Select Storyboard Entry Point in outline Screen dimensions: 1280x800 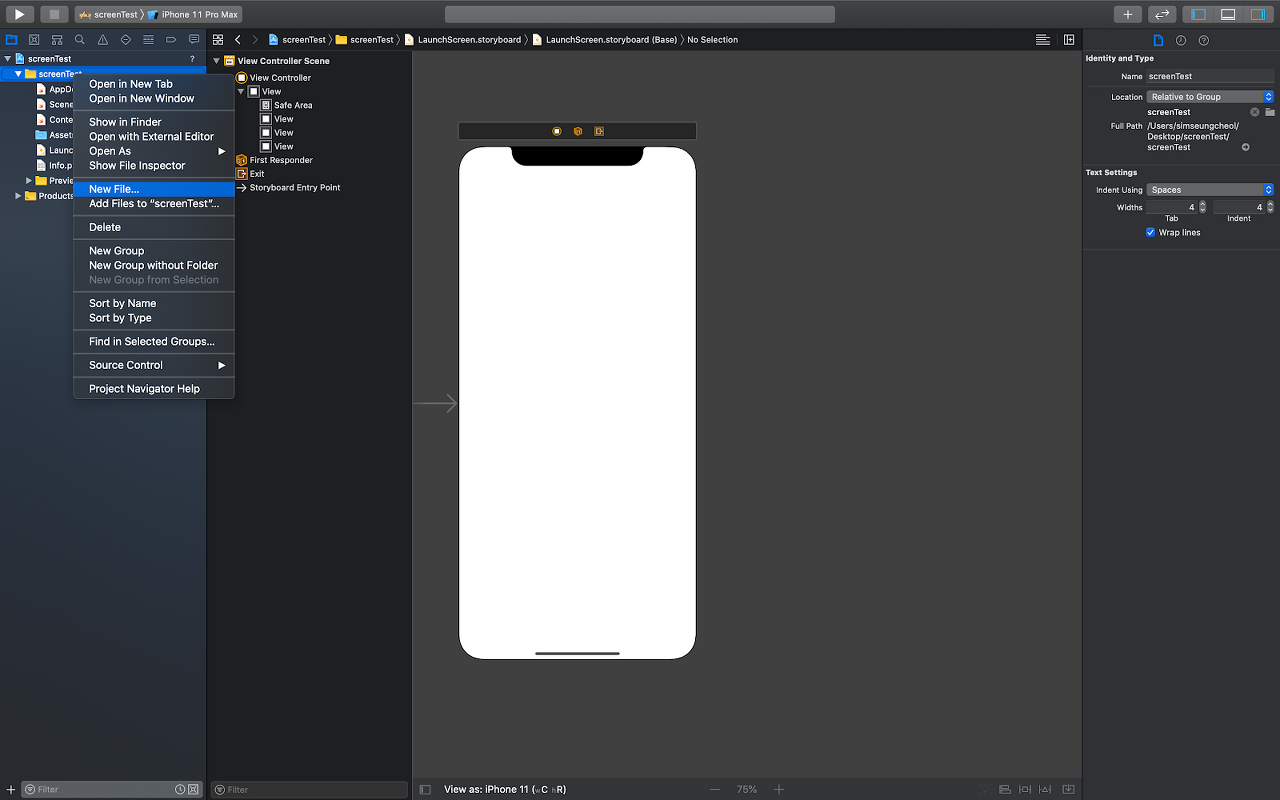pos(288,188)
